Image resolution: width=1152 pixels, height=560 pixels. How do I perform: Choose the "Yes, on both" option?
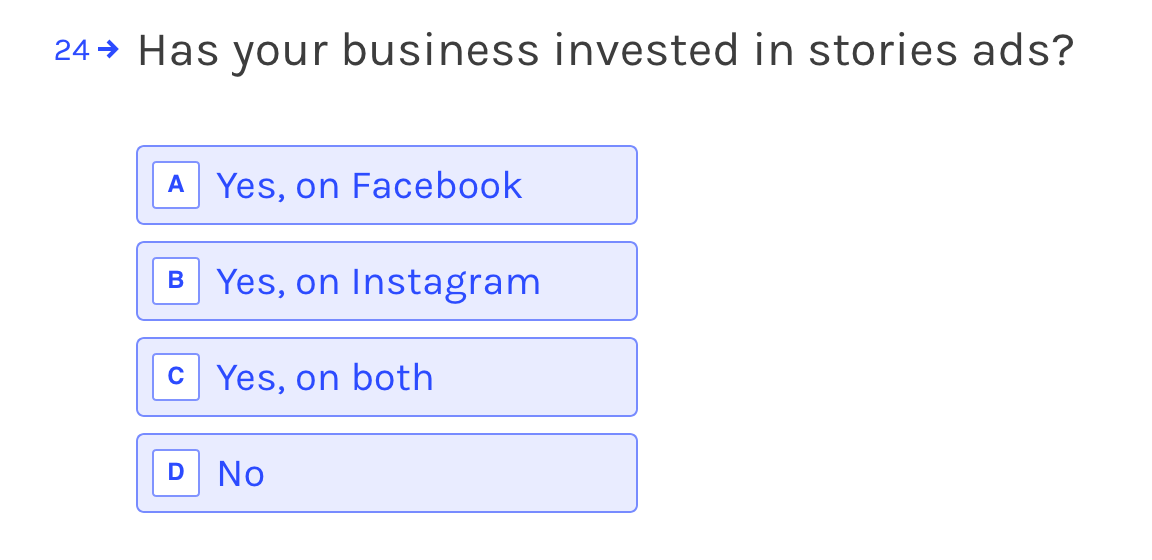pyautogui.click(x=386, y=377)
